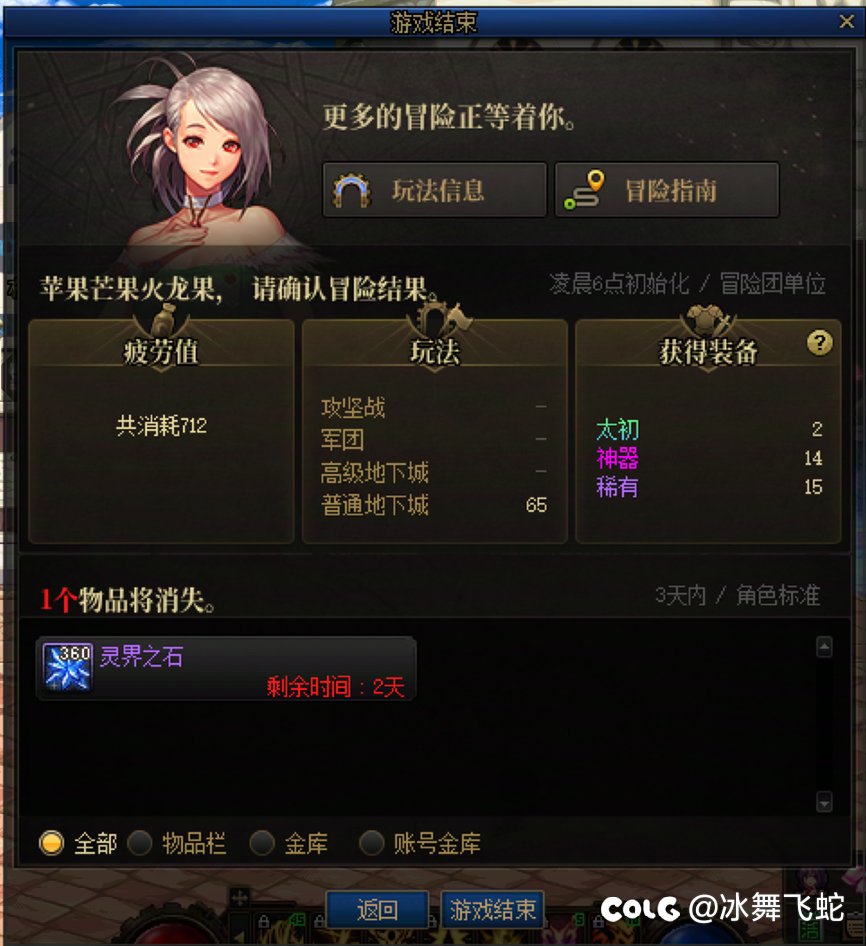Click the question mark help icon
Image resolution: width=866 pixels, height=946 pixels.
819,343
